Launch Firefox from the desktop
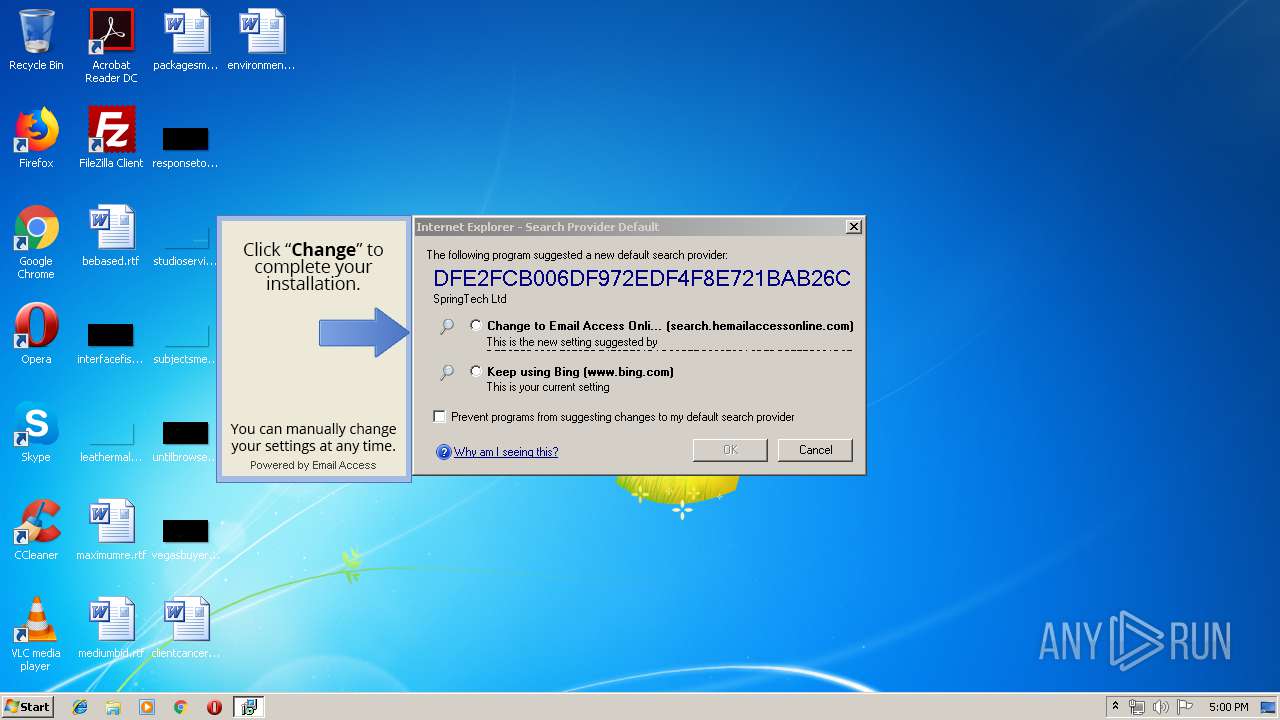1280x720 pixels. pos(36,138)
